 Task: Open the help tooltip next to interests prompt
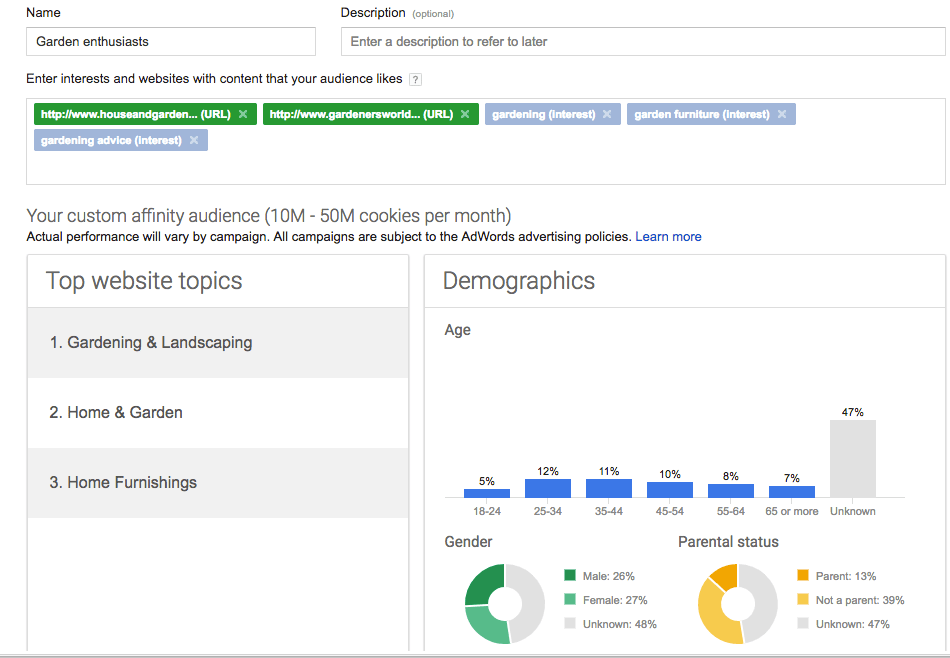[x=415, y=78]
